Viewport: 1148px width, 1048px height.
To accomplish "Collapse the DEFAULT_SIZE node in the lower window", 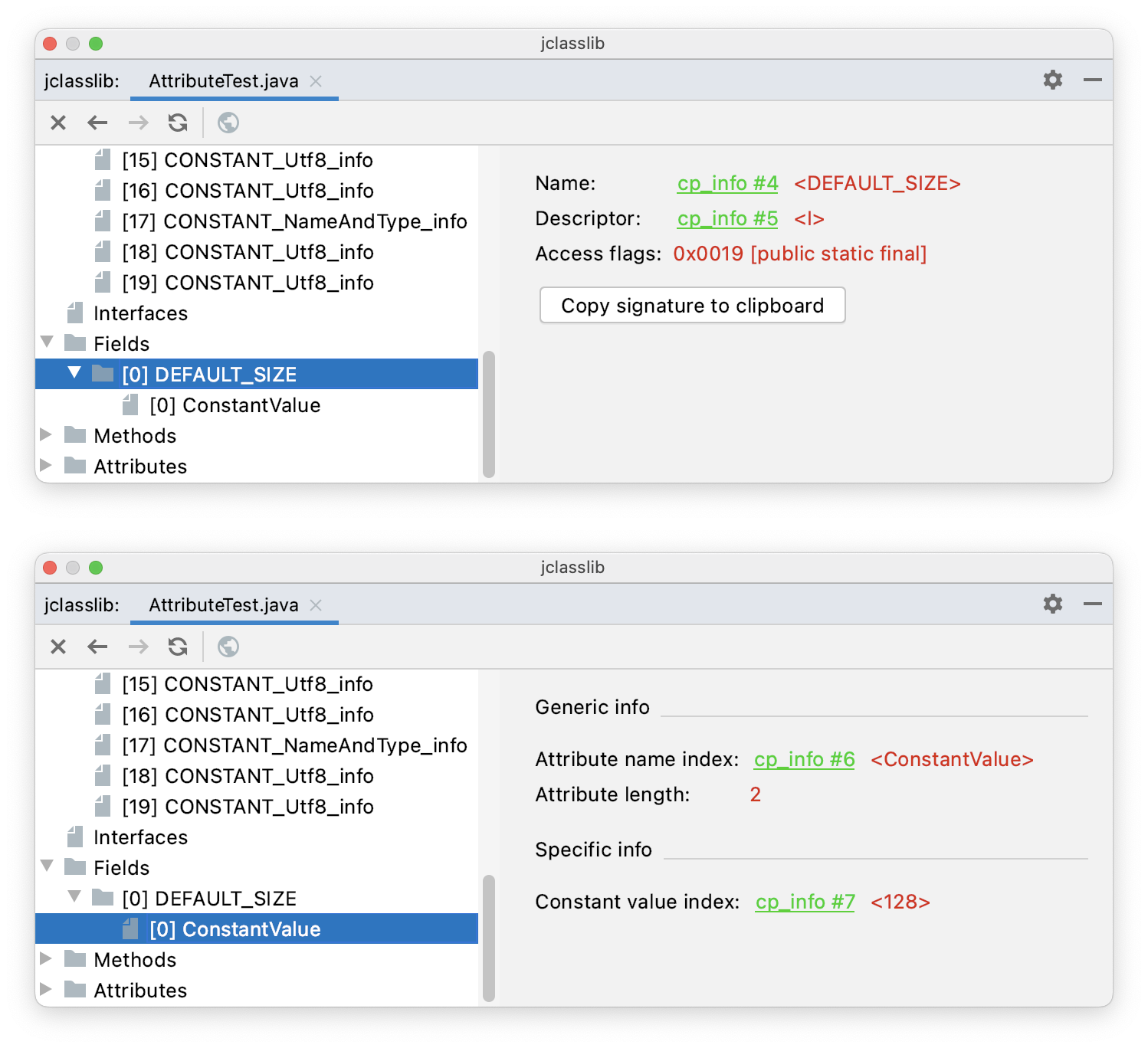I will pyautogui.click(x=74, y=896).
